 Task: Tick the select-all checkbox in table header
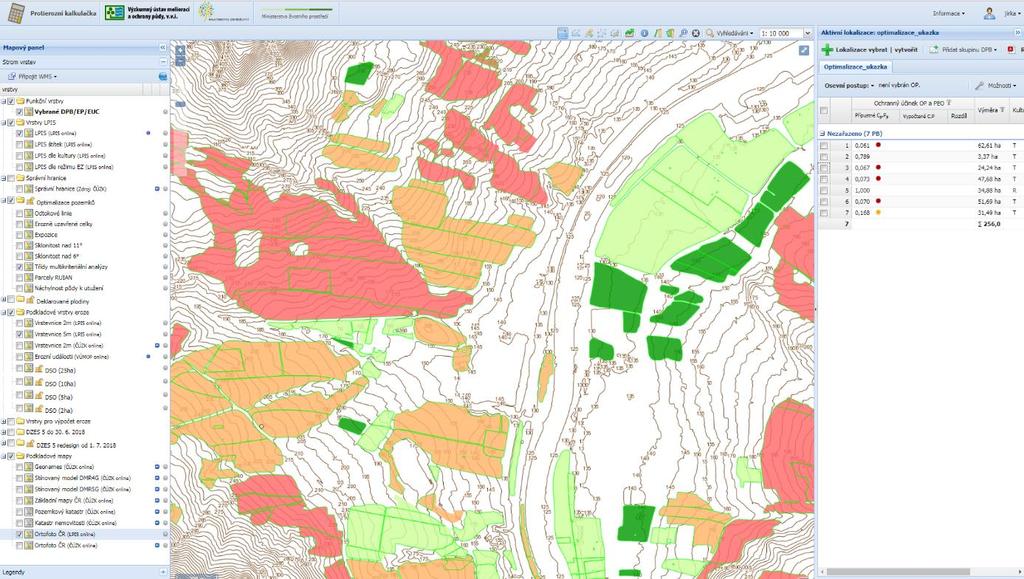click(x=824, y=110)
